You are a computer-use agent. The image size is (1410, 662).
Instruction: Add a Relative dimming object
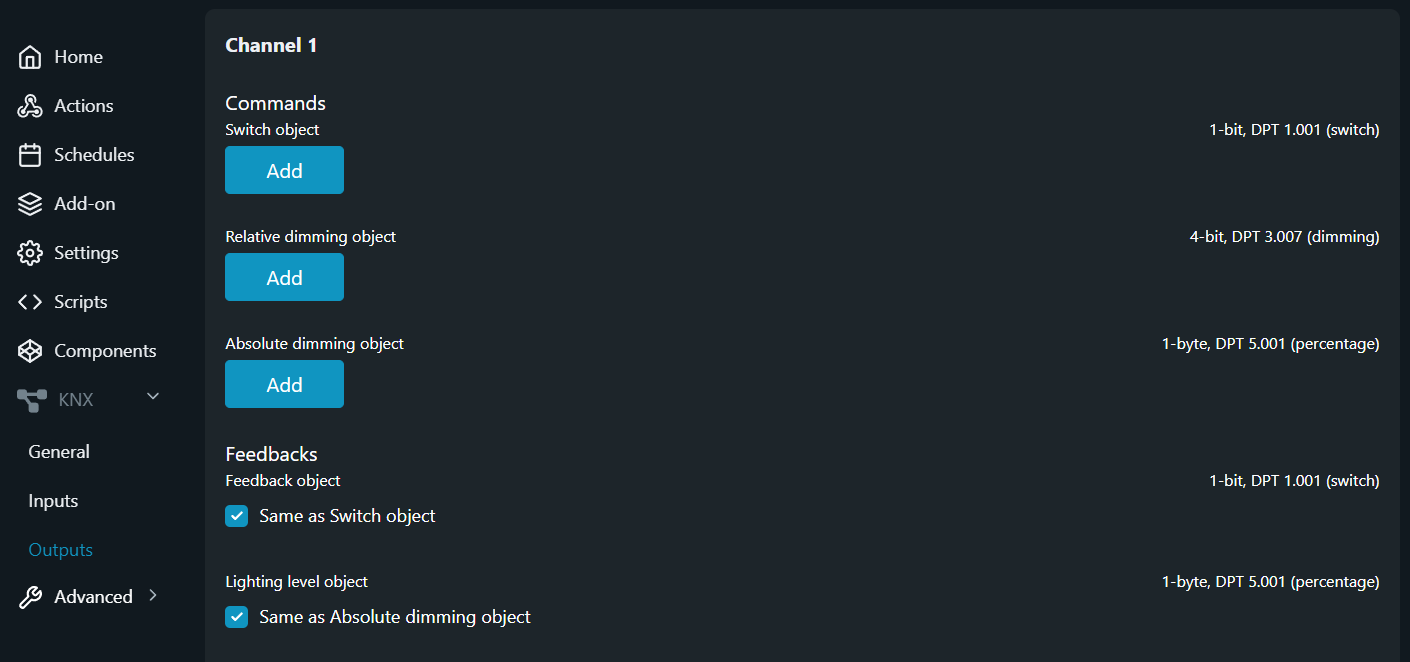284,277
